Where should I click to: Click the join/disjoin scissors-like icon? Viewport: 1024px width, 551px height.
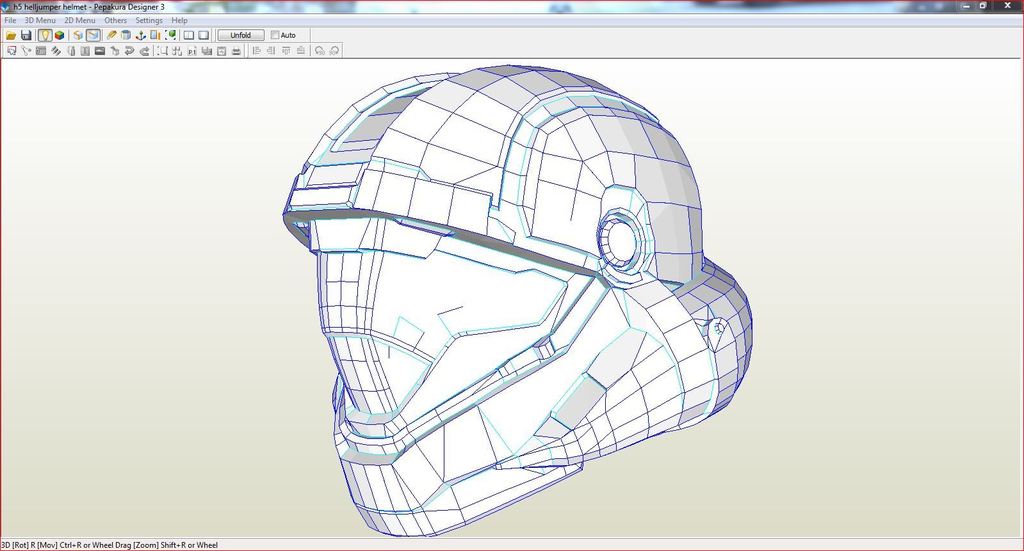(26, 50)
